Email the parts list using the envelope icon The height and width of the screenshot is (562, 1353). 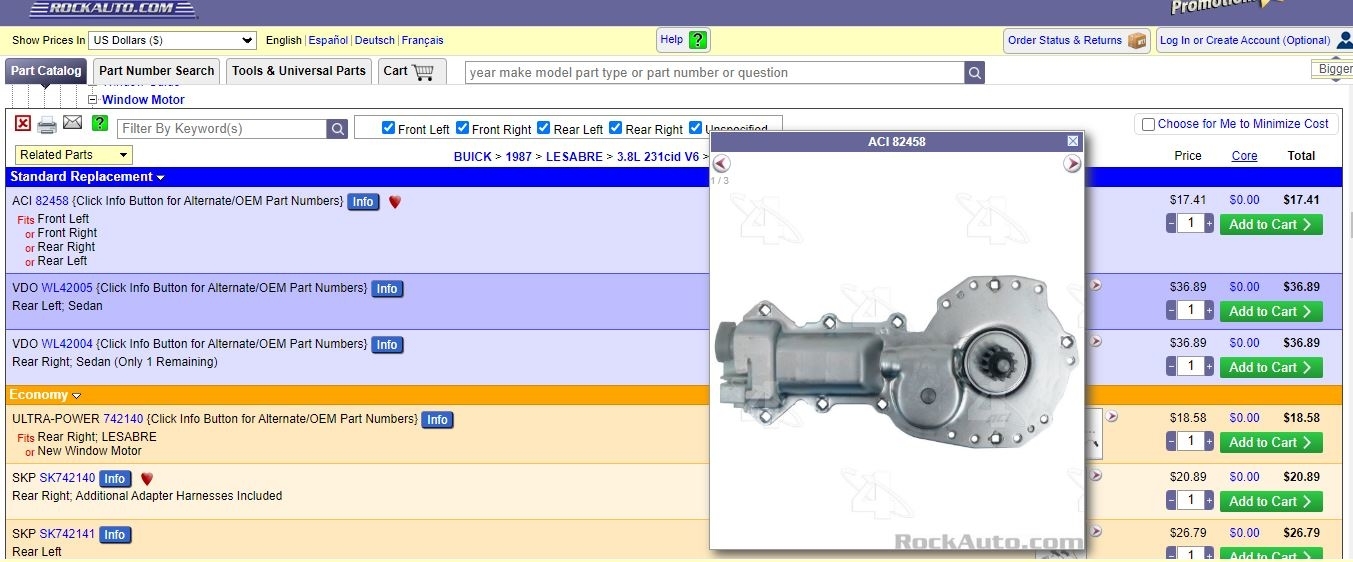coord(72,123)
